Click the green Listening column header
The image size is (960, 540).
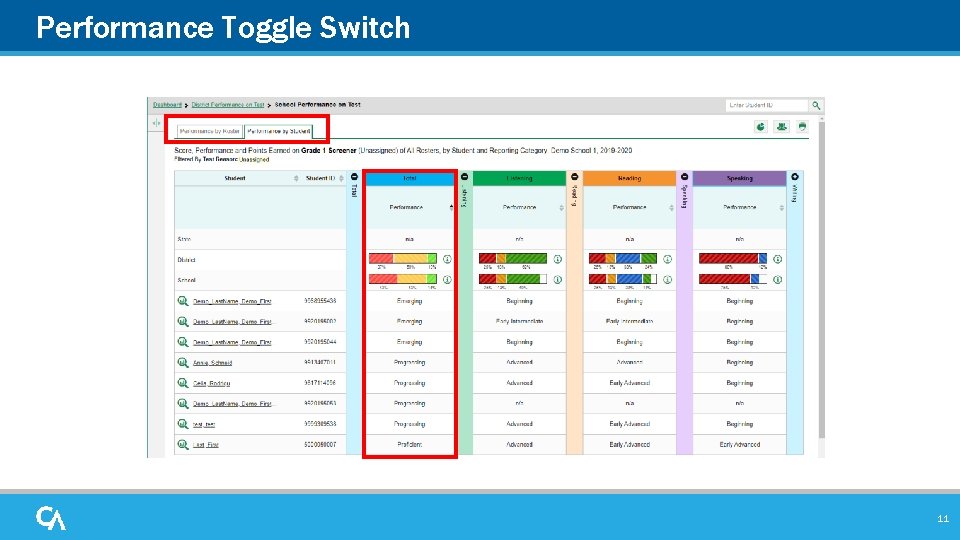point(519,178)
